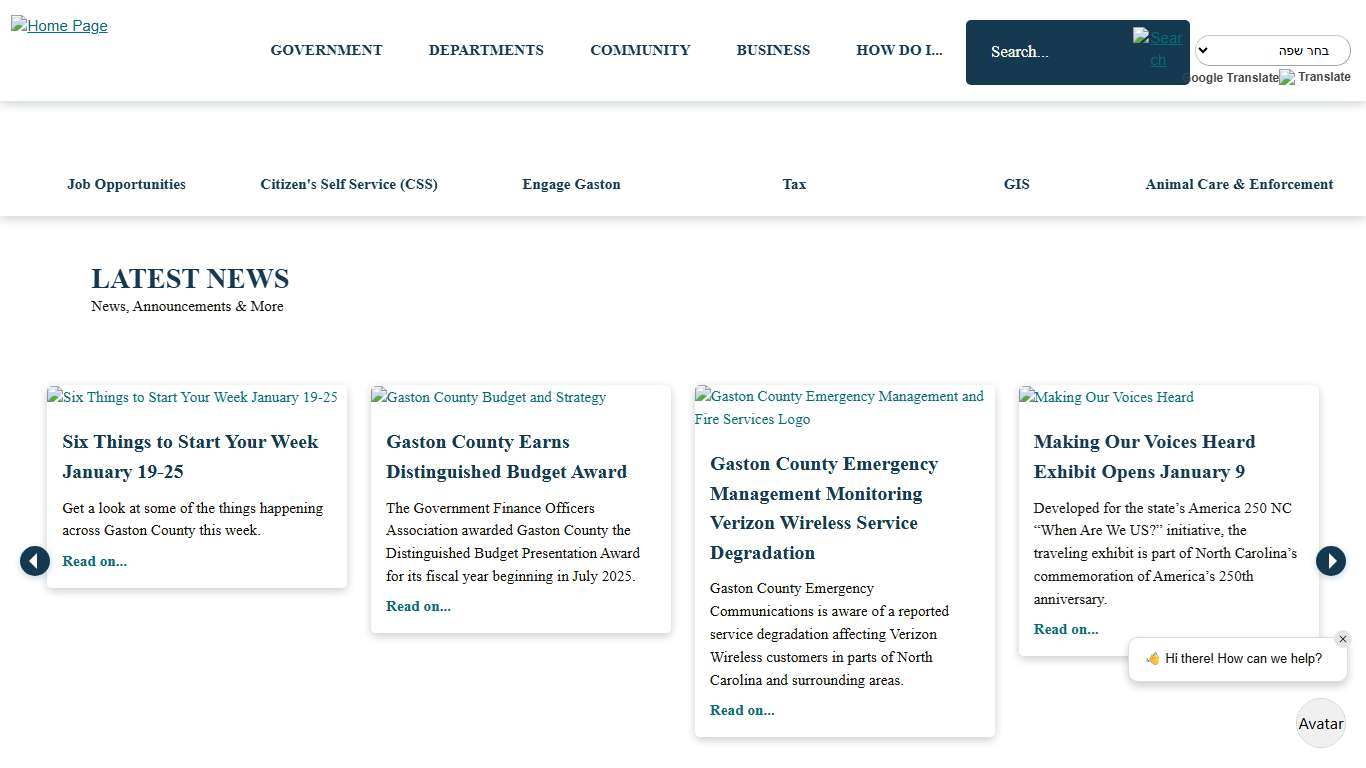Viewport: 1366px width, 768px height.
Task: Click the chat Avatar icon
Action: click(1320, 723)
